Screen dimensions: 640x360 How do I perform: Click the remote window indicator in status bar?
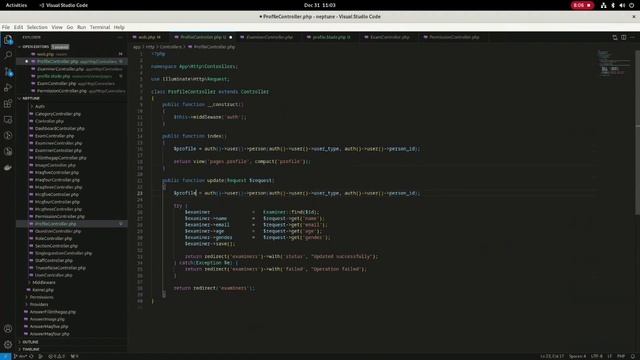coord(5,356)
